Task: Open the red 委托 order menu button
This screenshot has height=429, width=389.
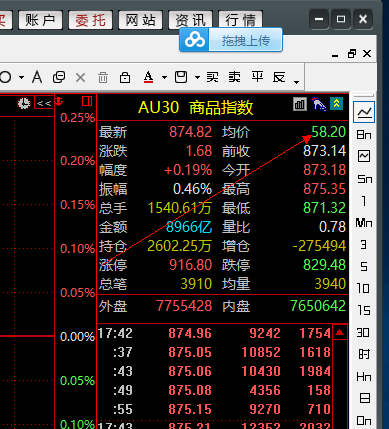Action: click(x=90, y=20)
